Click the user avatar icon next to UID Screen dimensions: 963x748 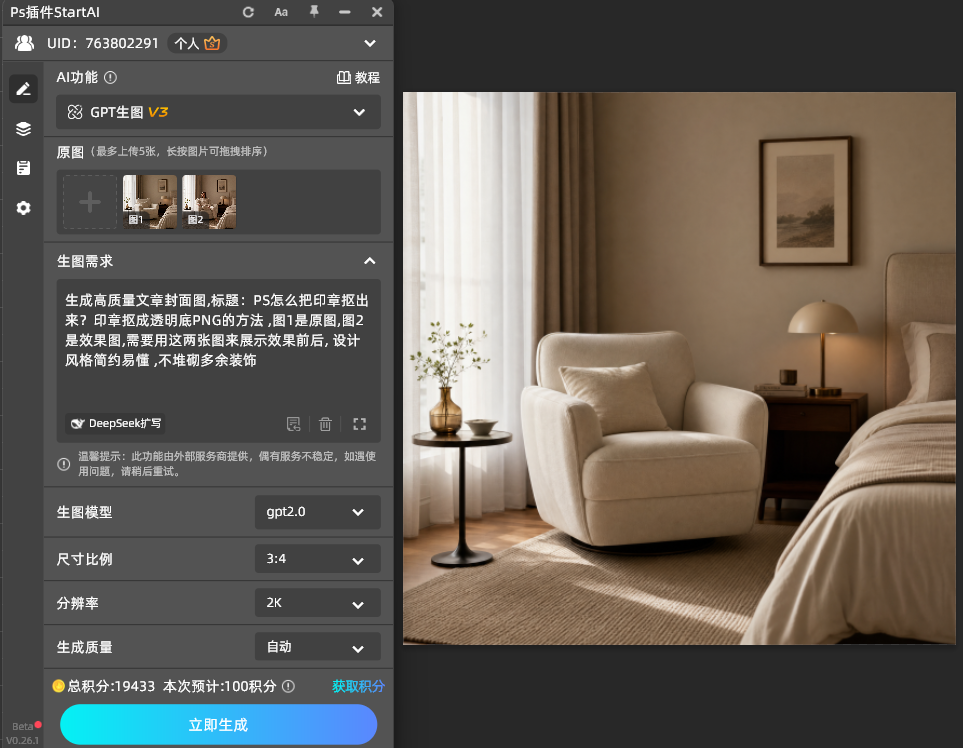(x=25, y=43)
